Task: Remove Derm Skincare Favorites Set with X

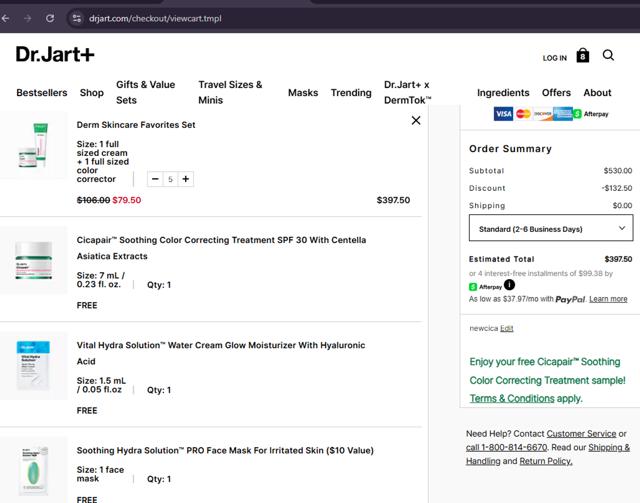Action: click(x=416, y=120)
